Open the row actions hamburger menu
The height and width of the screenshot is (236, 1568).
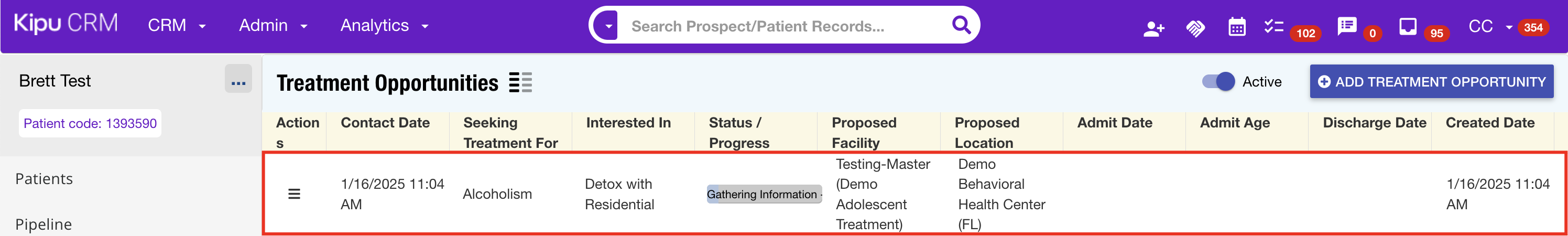pyautogui.click(x=294, y=194)
